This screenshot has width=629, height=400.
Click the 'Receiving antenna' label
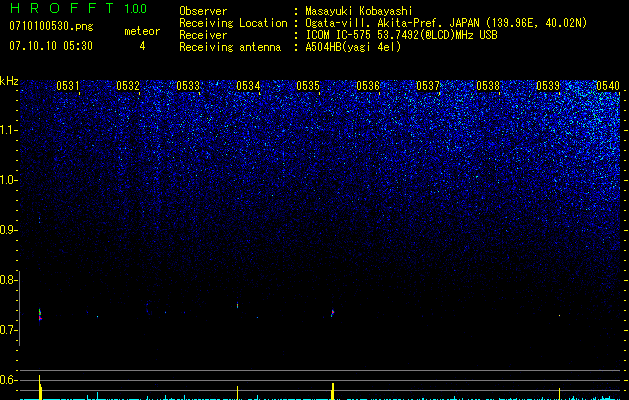[230, 47]
